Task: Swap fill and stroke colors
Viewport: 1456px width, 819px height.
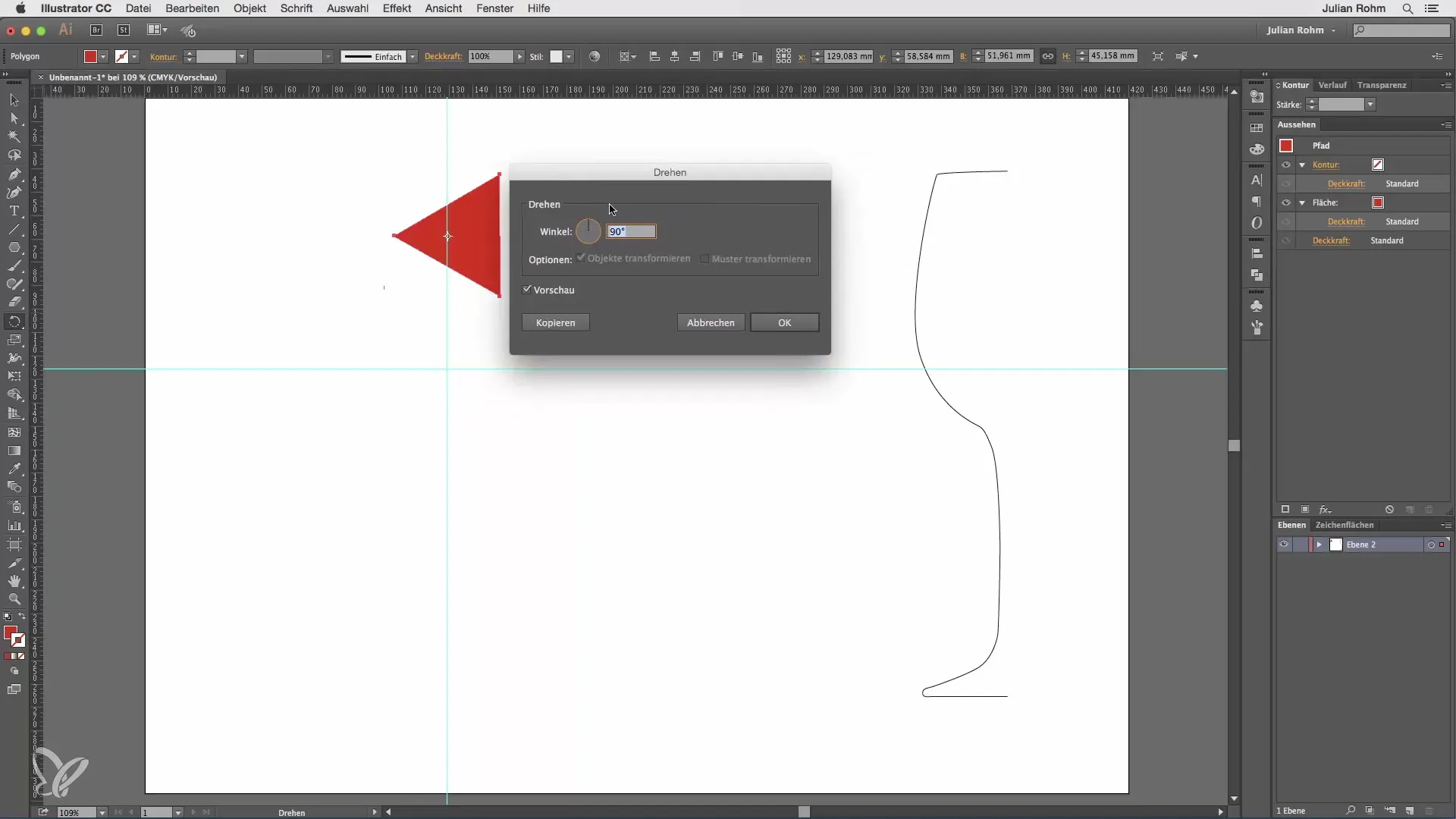Action: (x=21, y=617)
